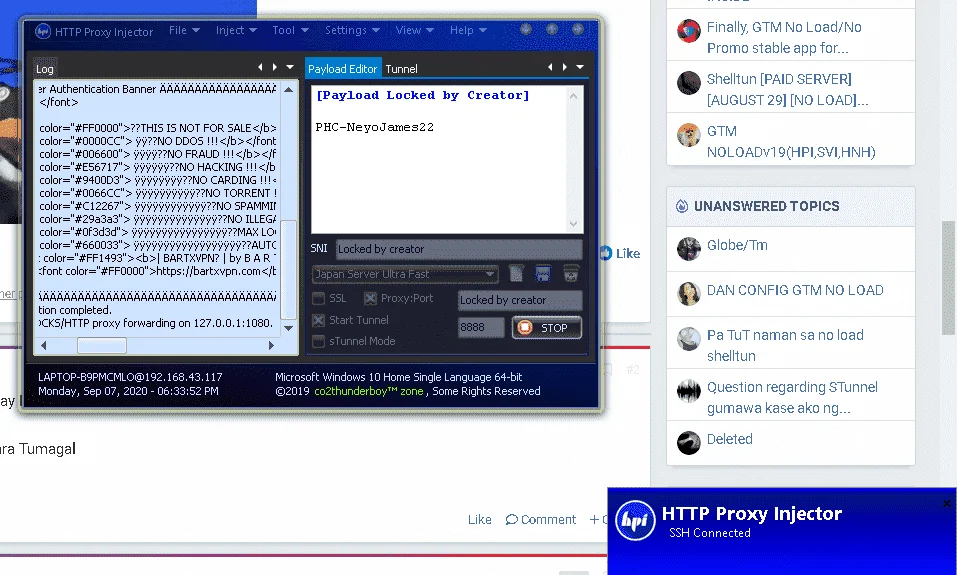Image resolution: width=957 pixels, height=575 pixels.
Task: Toggle the Proxy:Port checkbox
Action: 370,298
